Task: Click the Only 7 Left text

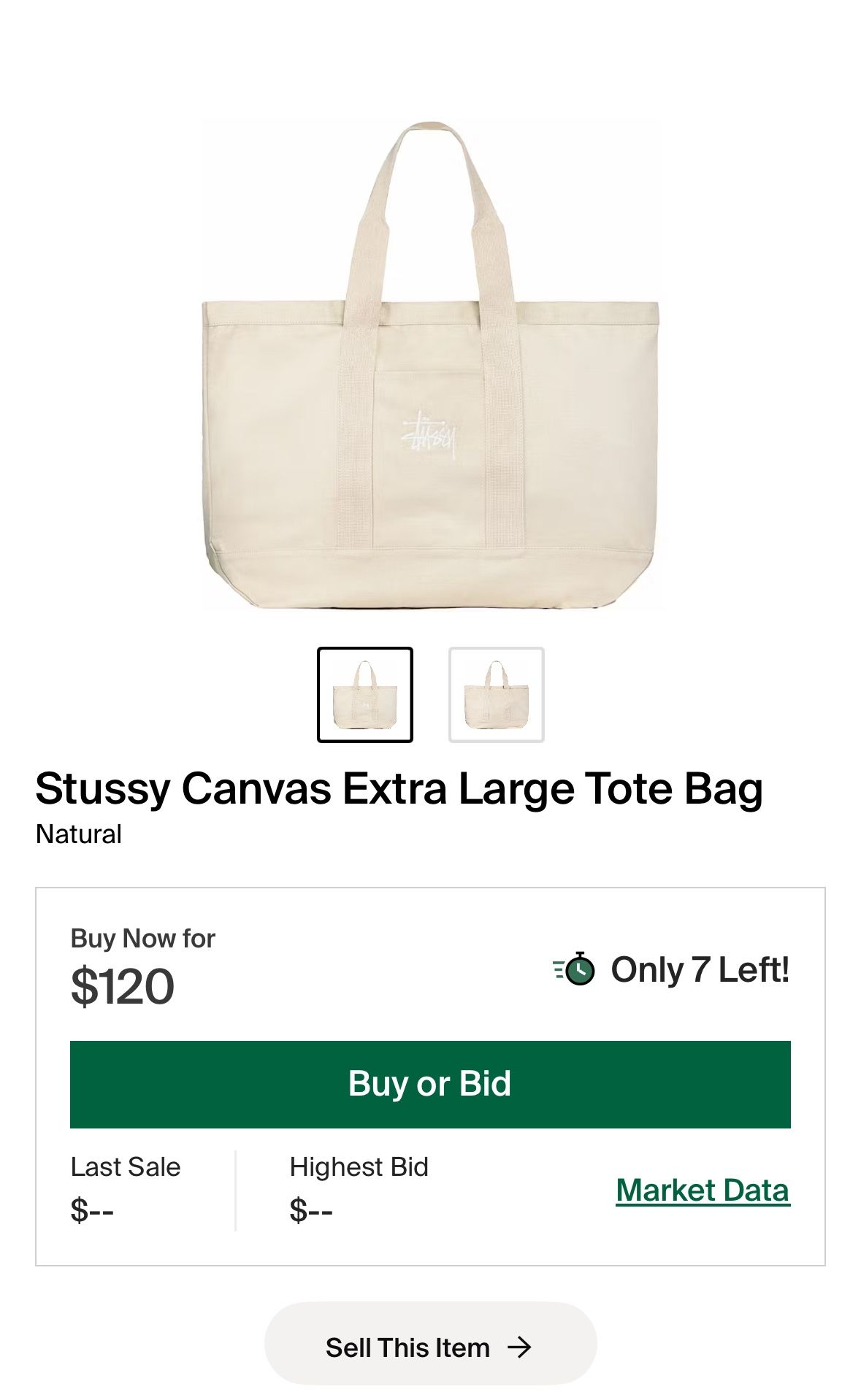Action: (700, 969)
